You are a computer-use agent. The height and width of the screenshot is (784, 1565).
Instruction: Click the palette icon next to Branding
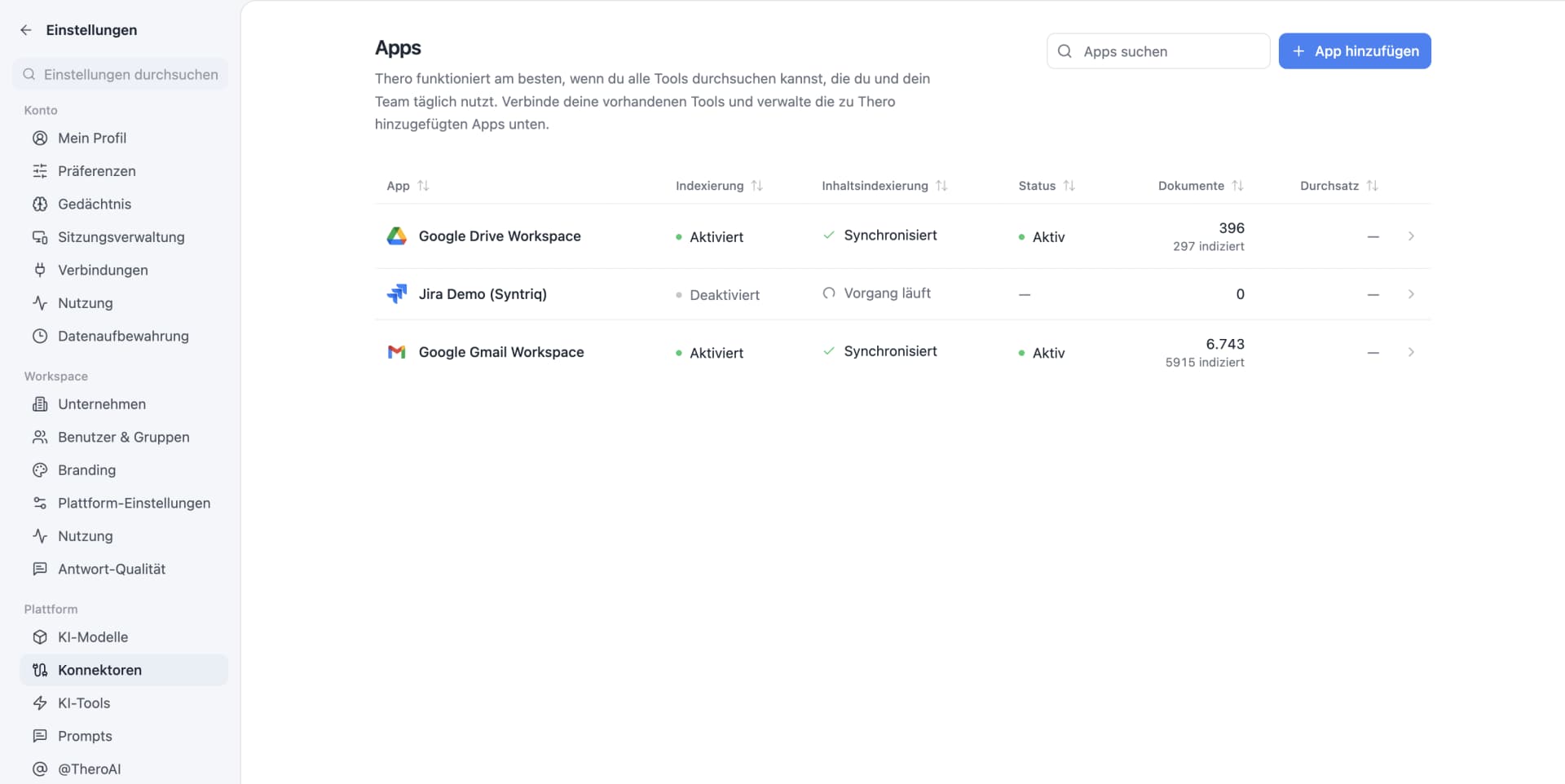tap(40, 470)
